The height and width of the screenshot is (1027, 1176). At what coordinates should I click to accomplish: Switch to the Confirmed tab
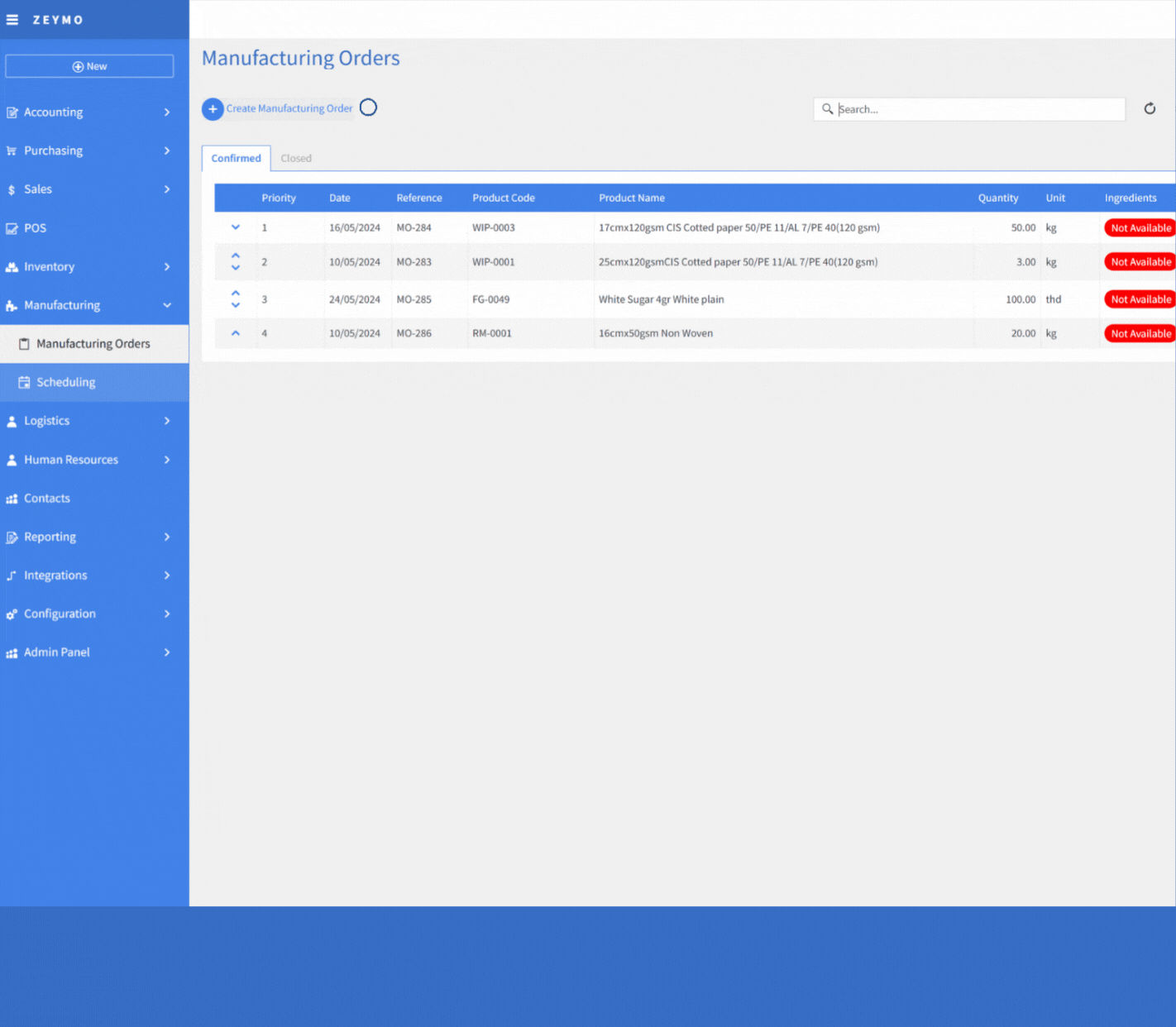click(236, 158)
